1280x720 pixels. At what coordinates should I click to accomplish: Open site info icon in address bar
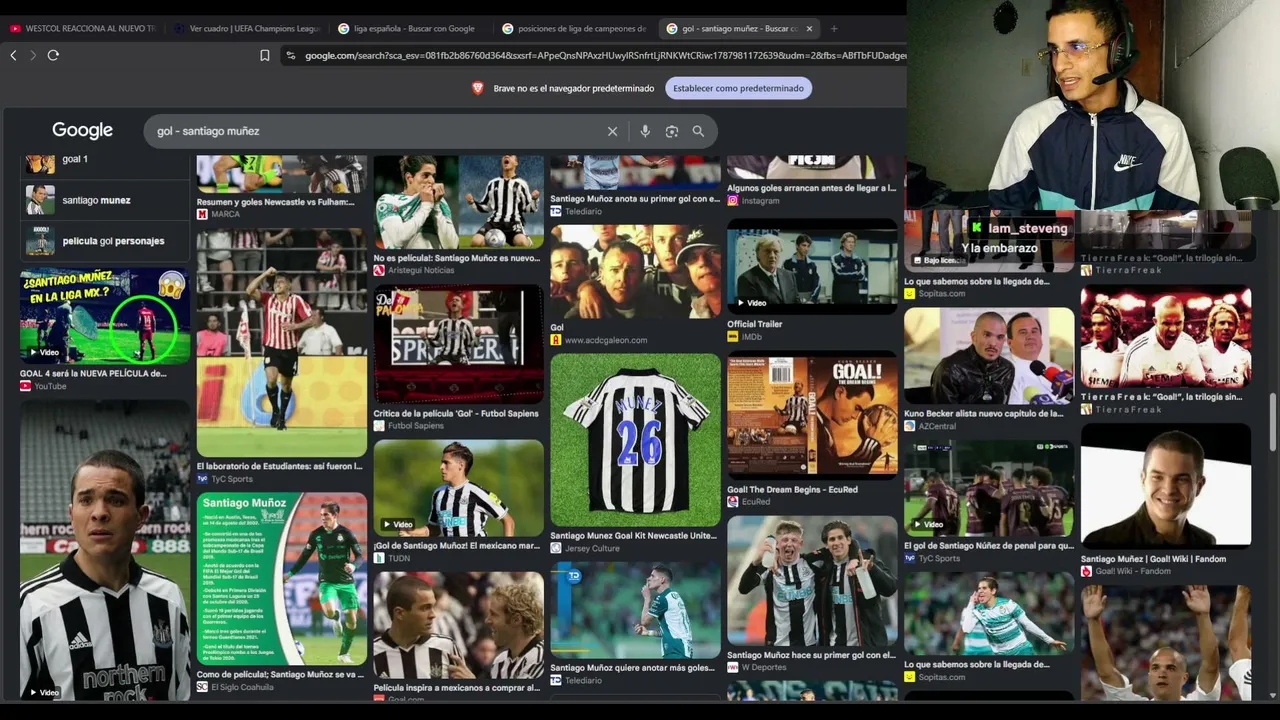pos(291,56)
